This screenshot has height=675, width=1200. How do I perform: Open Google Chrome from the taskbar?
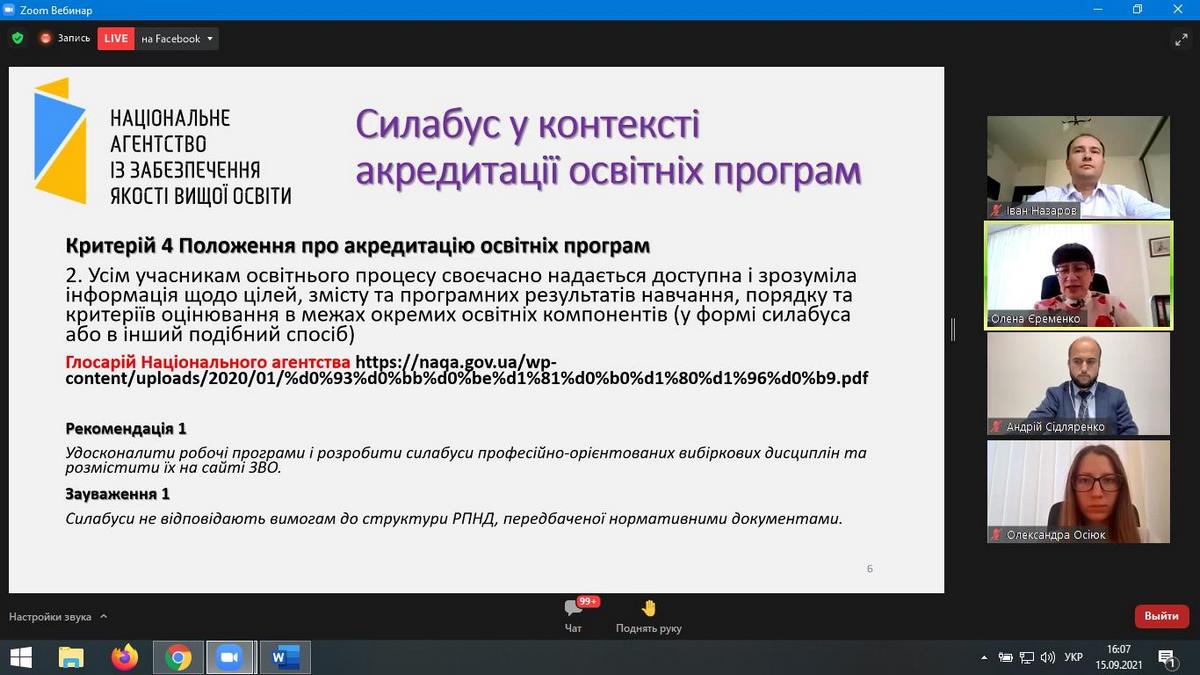179,657
